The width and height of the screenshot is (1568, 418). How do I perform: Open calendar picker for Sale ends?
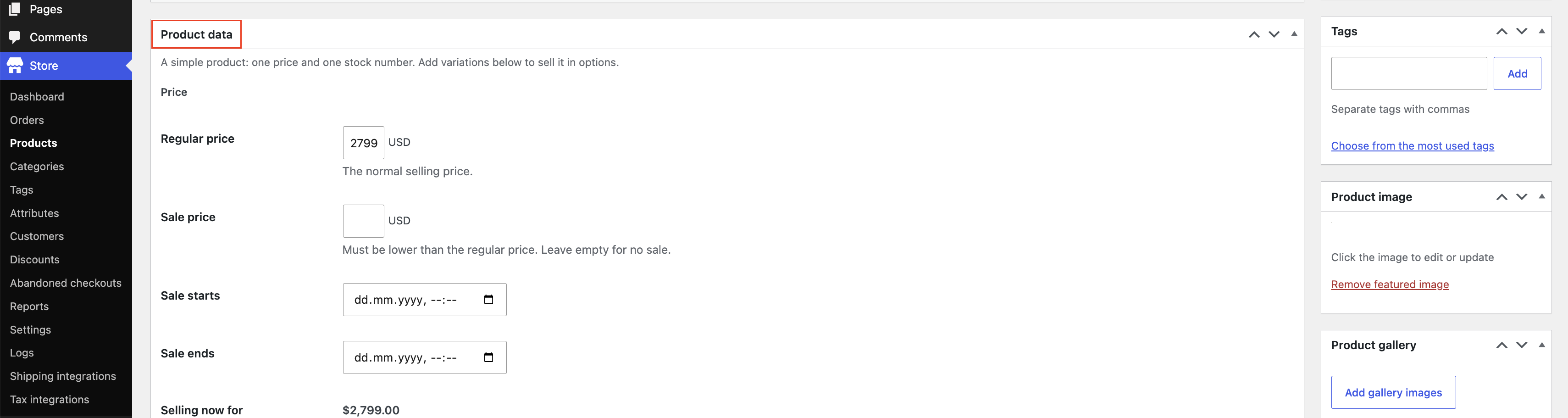click(488, 357)
